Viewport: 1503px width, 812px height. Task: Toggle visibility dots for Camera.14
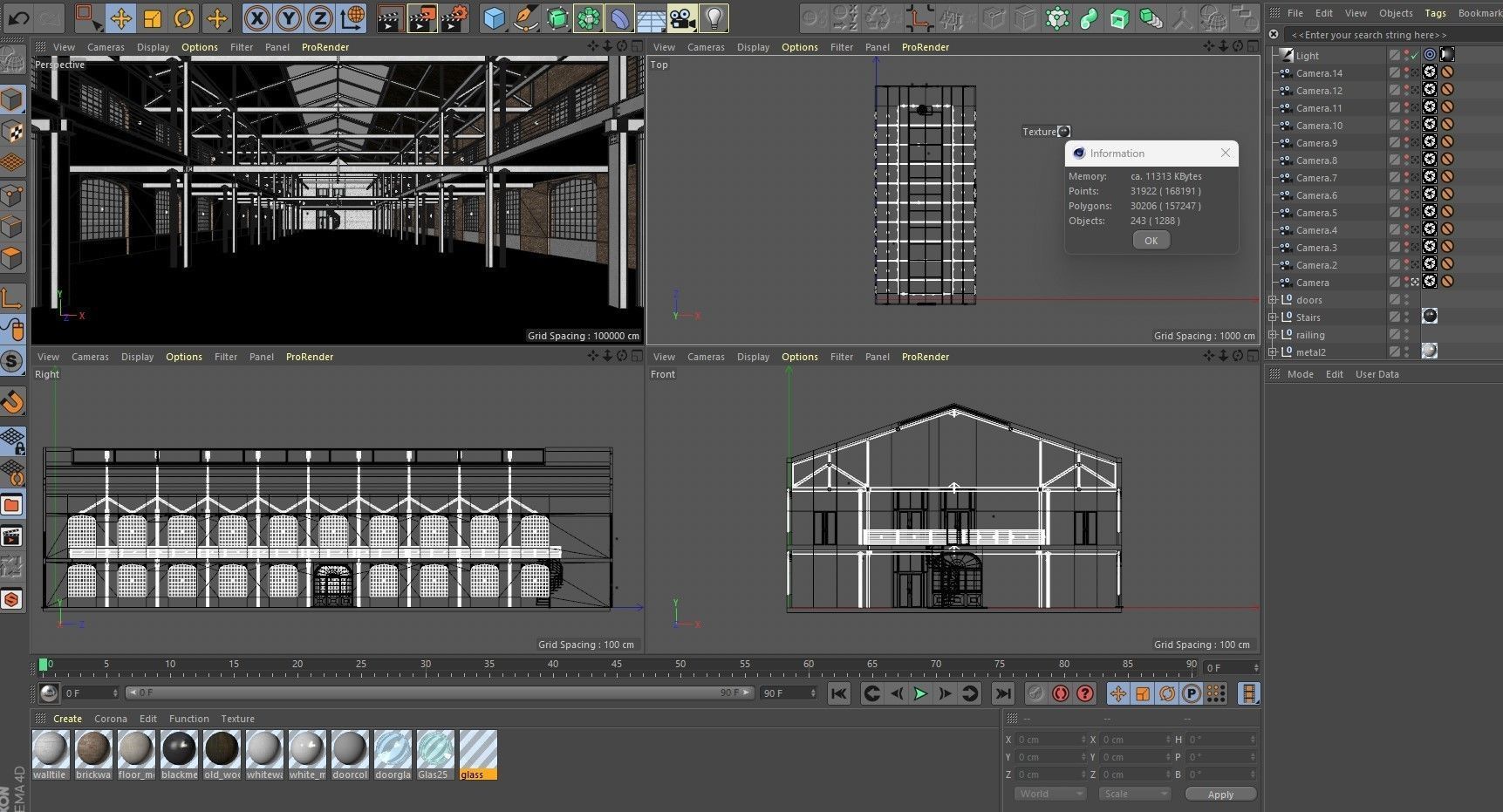1406,73
